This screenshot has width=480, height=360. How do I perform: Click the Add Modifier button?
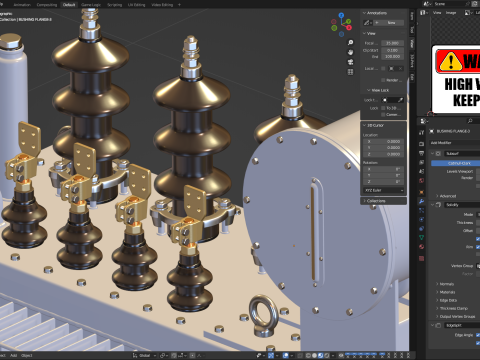coord(455,143)
